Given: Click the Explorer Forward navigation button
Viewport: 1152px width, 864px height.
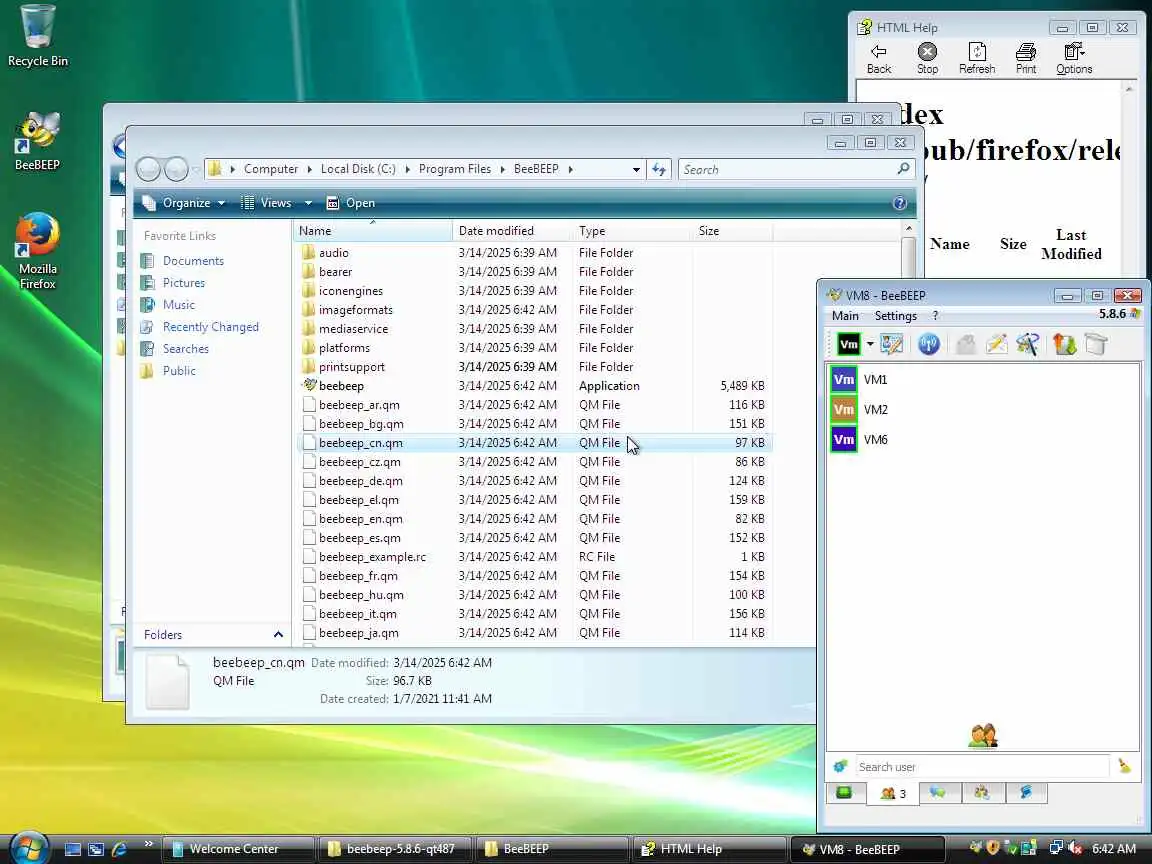Looking at the screenshot, I should pos(176,169).
